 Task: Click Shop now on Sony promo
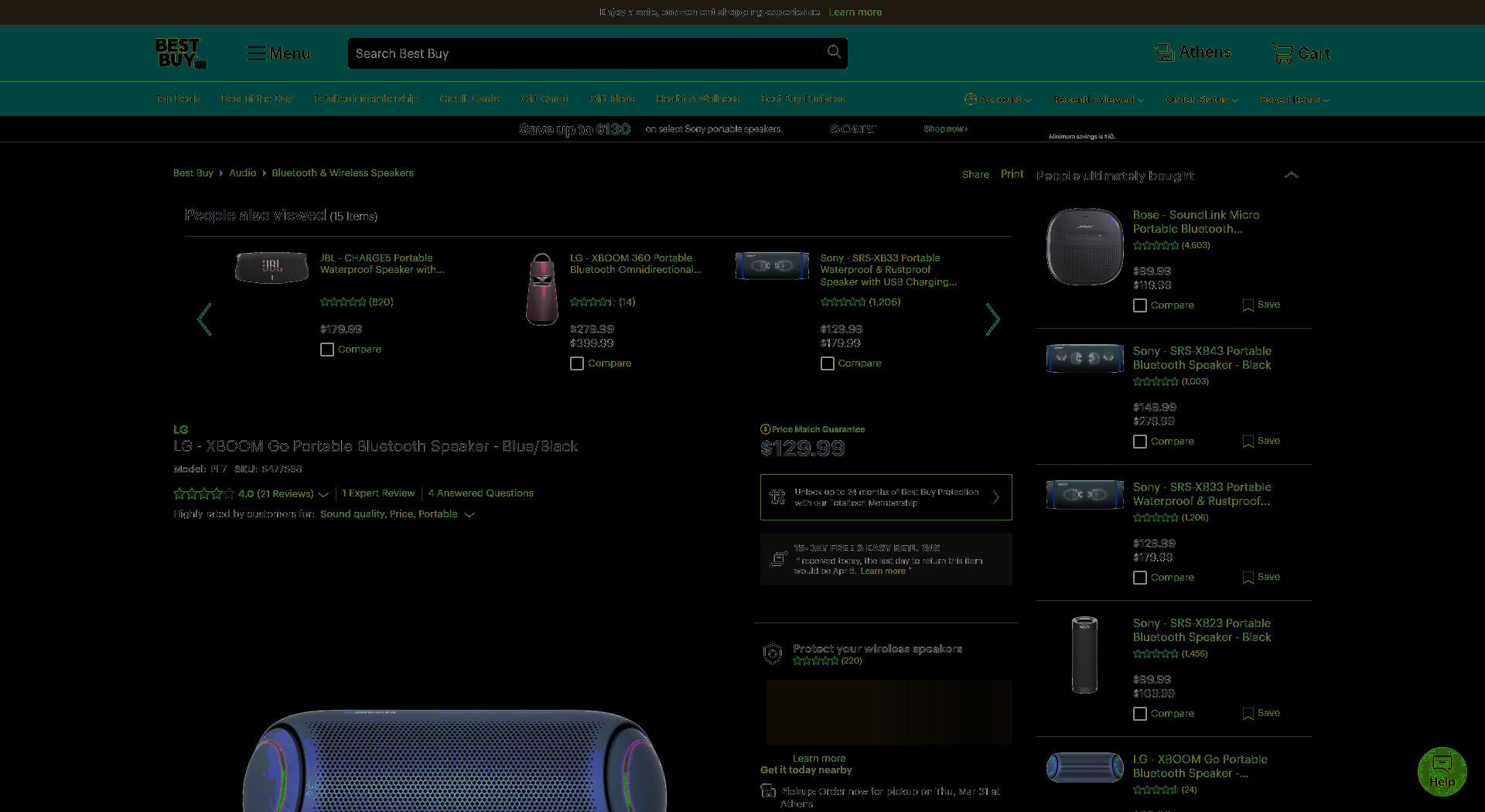(945, 129)
